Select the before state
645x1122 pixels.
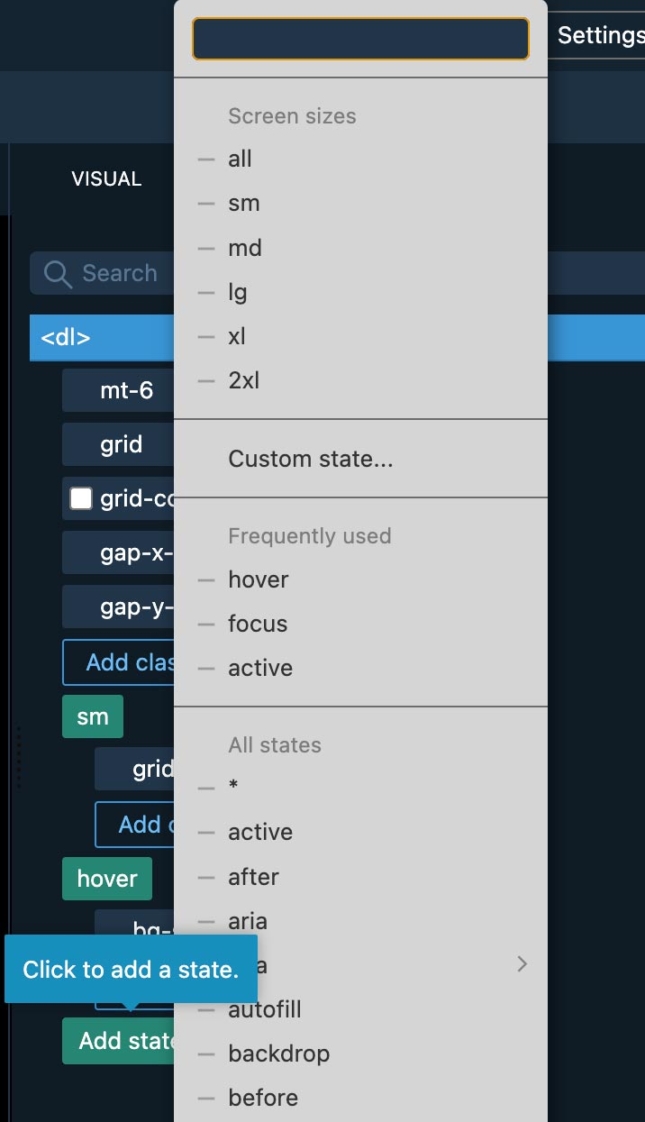click(262, 1097)
